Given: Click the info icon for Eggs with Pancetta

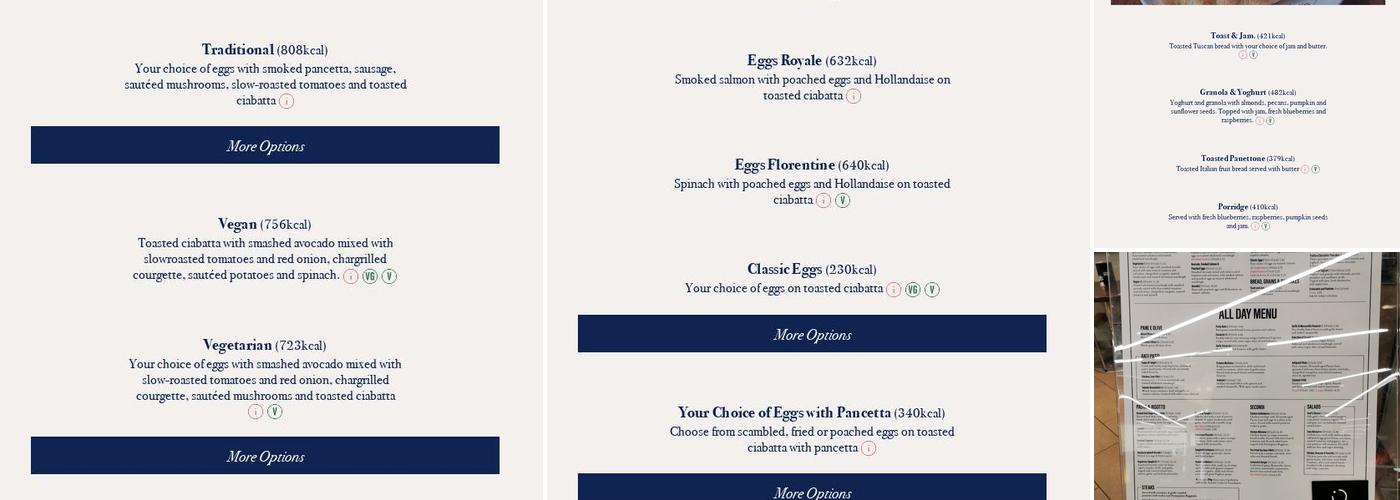Looking at the screenshot, I should pos(868,448).
